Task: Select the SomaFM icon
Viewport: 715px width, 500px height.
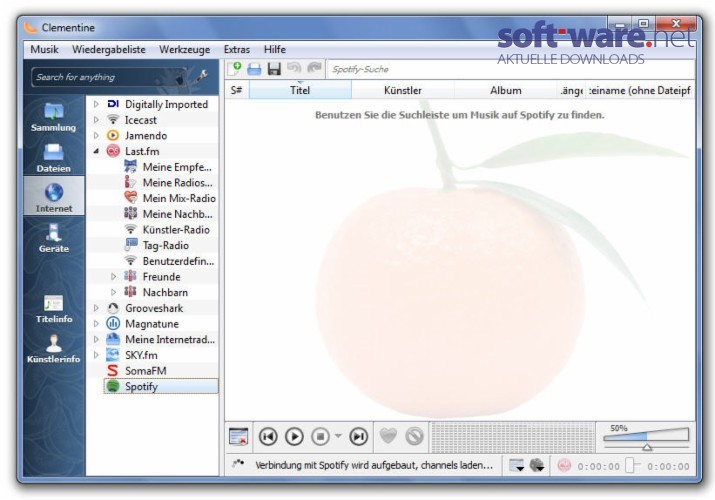Action: pos(113,371)
